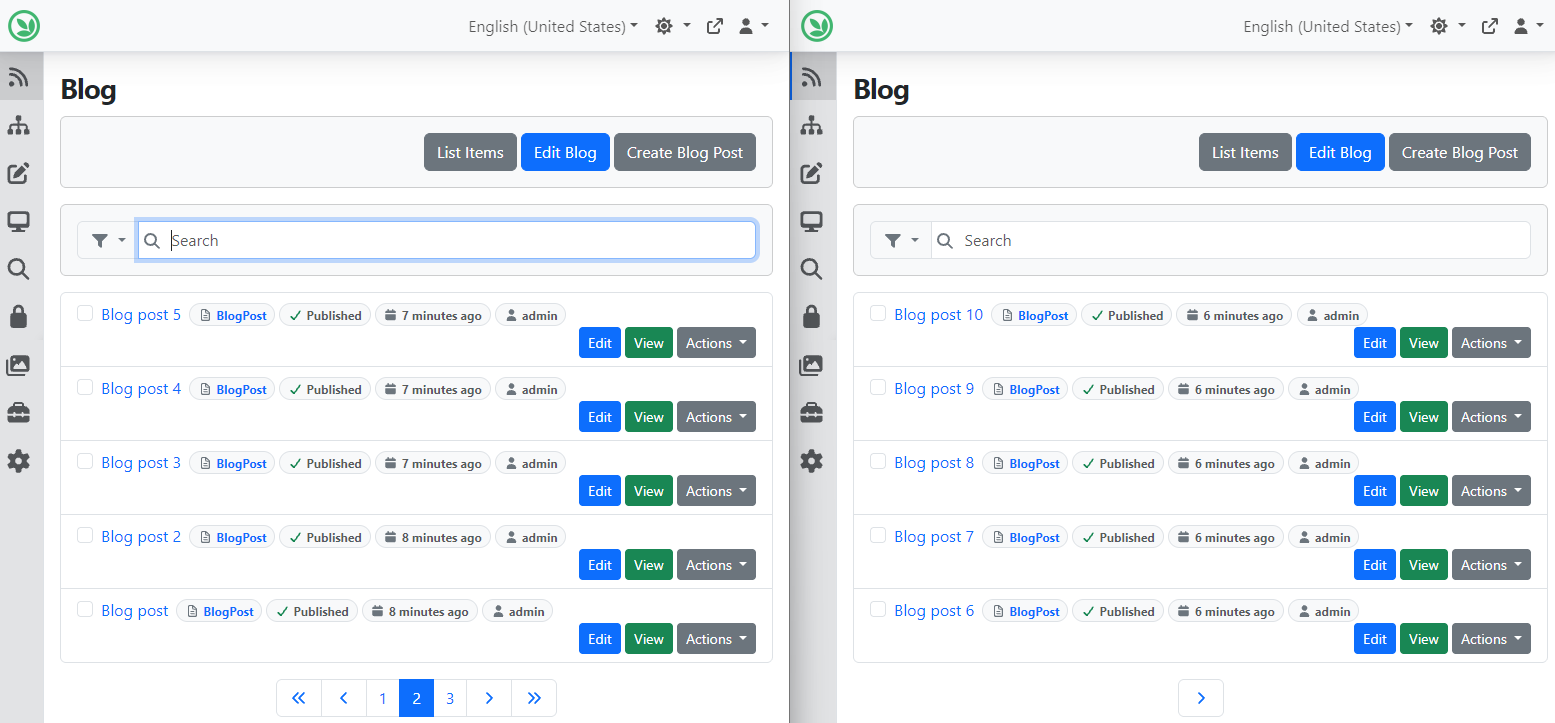Tick the checkbox for Blog post 4
Image resolution: width=1555 pixels, height=723 pixels.
point(85,387)
